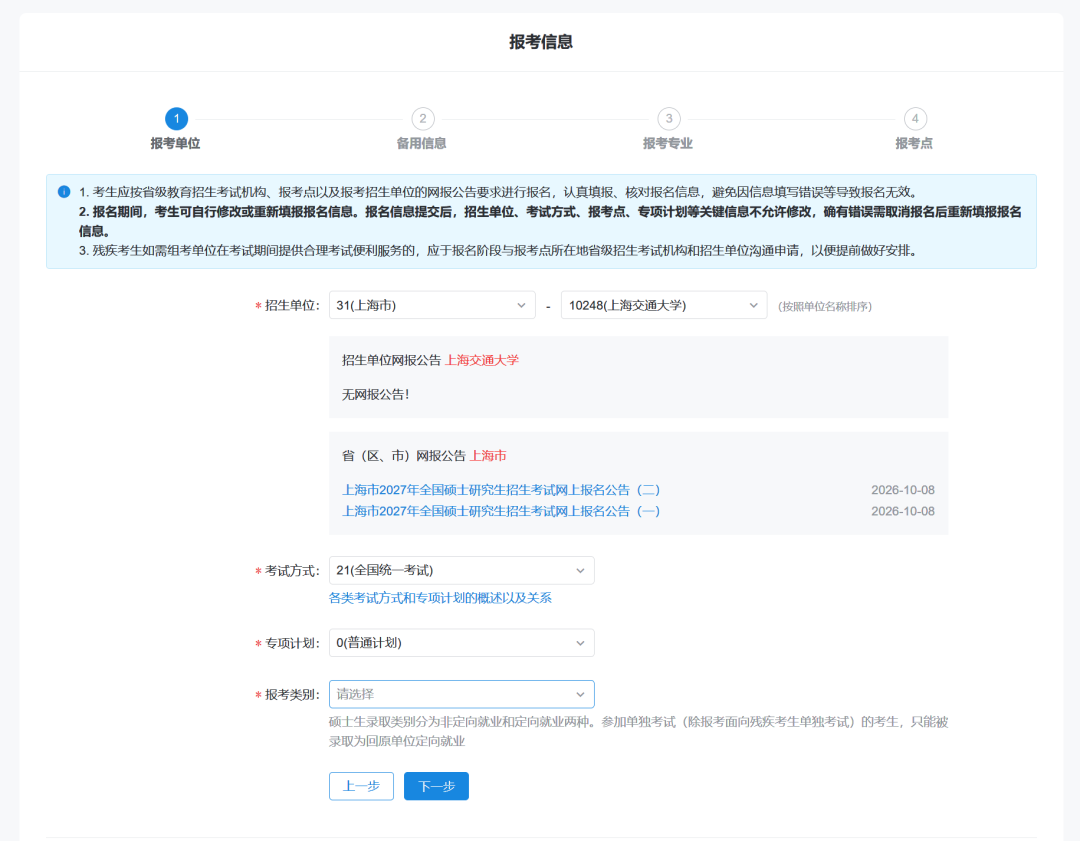Viewport: 1080px width, 841px height.
Task: Click red 上海市 text in 省网报公告
Action: [488, 456]
